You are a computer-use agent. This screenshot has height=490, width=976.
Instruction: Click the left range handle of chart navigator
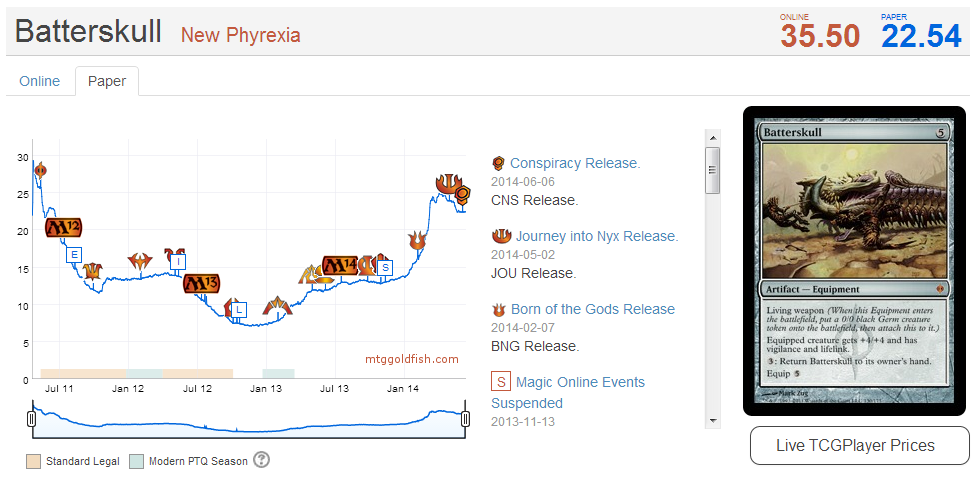pyautogui.click(x=32, y=420)
